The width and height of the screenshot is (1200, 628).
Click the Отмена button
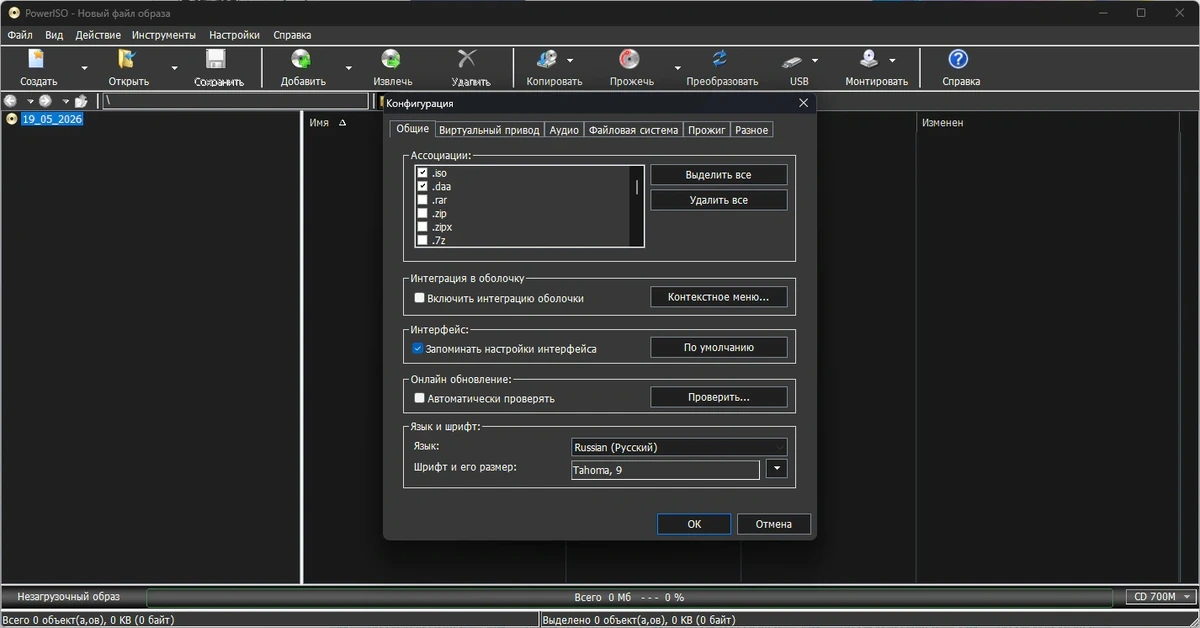click(x=774, y=524)
